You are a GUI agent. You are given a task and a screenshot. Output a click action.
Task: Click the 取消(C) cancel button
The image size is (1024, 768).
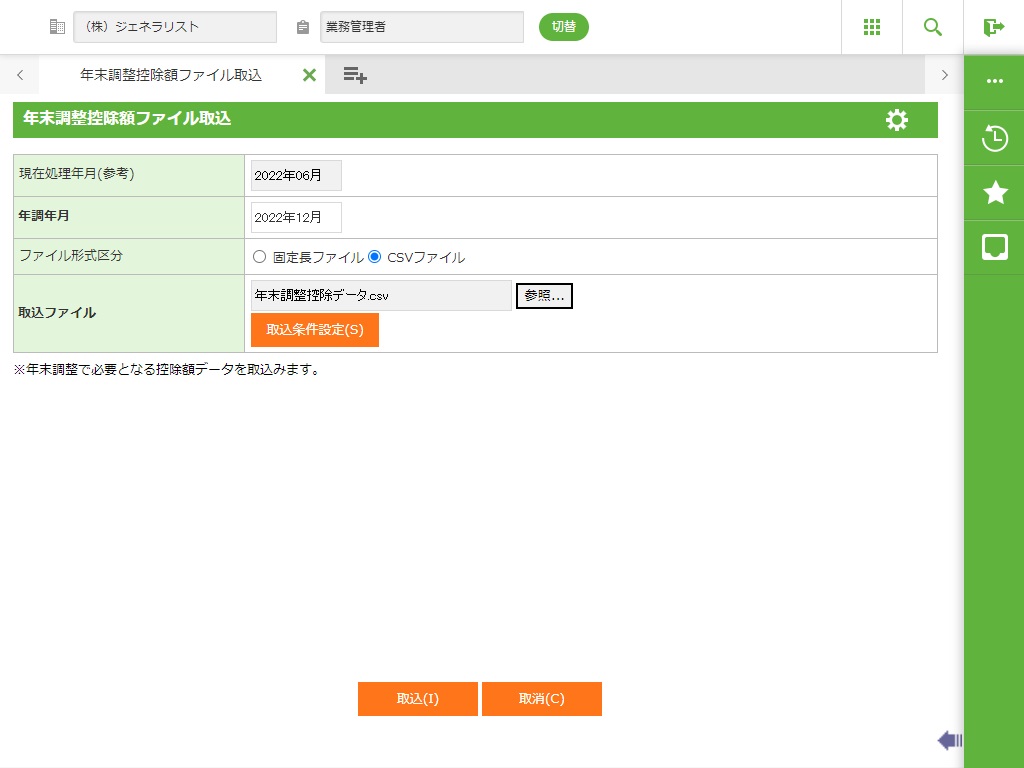click(541, 699)
